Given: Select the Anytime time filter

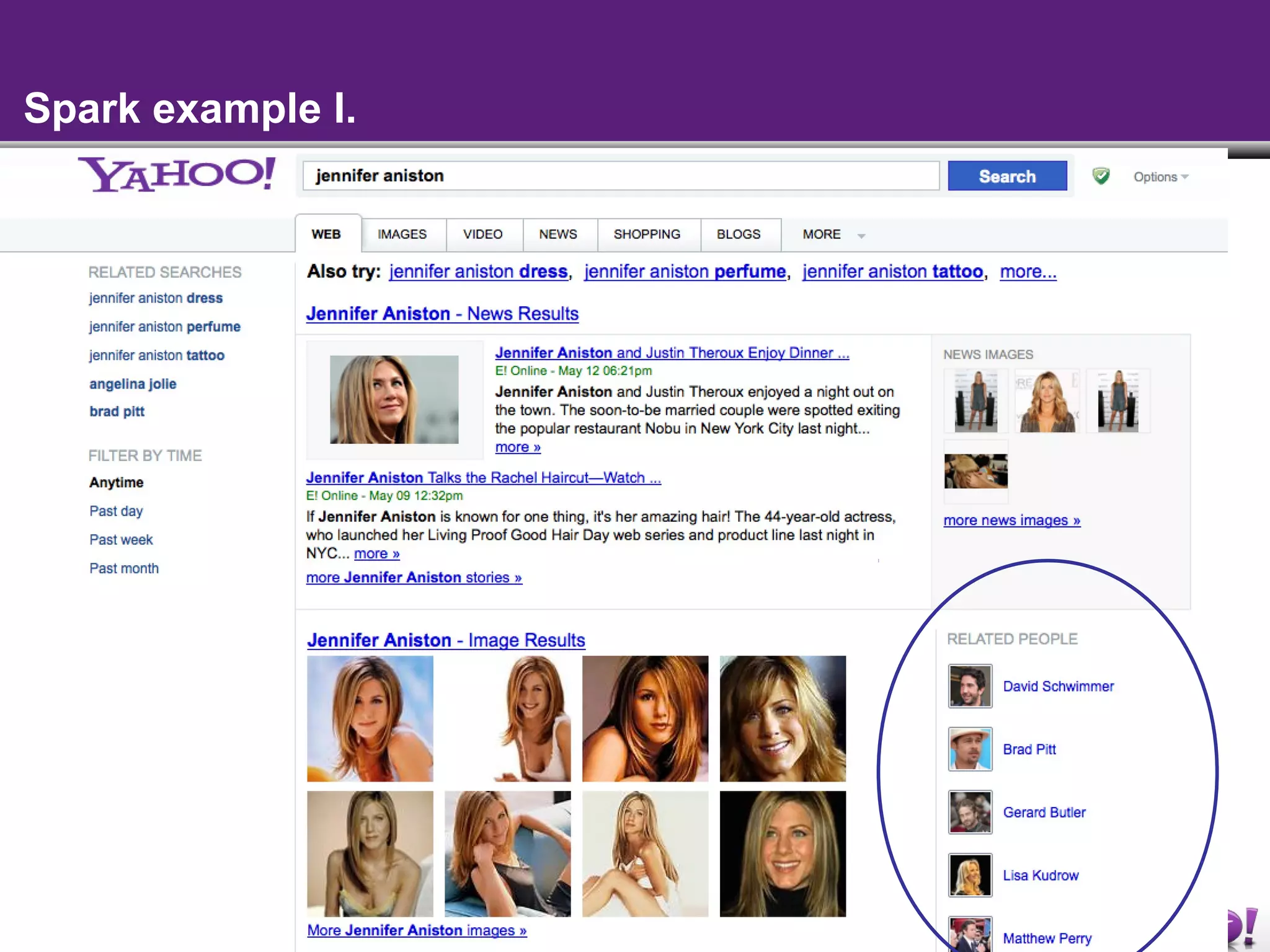Looking at the screenshot, I should click(x=116, y=483).
